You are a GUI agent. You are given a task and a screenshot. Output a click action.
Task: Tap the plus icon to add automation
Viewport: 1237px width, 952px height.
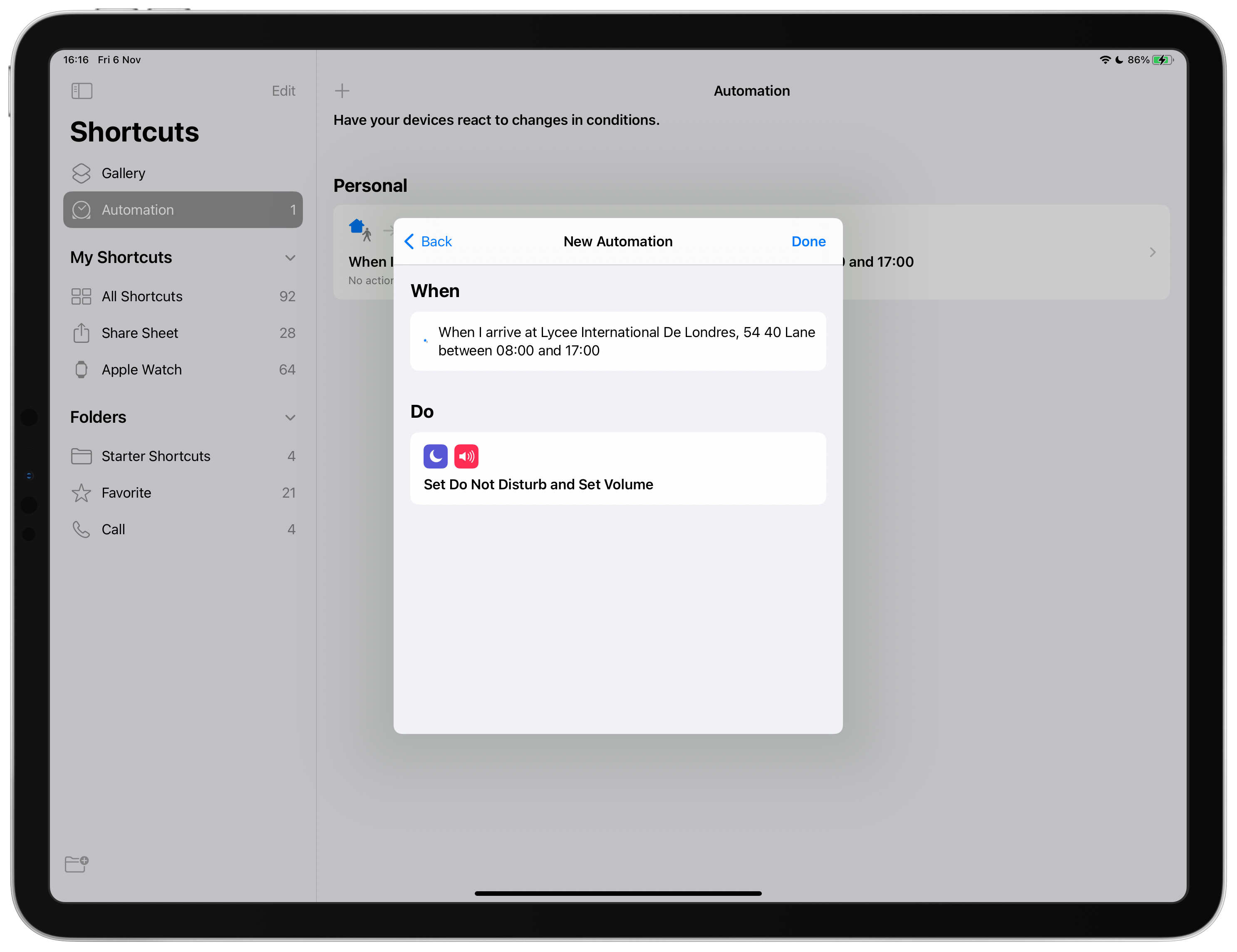pos(342,91)
